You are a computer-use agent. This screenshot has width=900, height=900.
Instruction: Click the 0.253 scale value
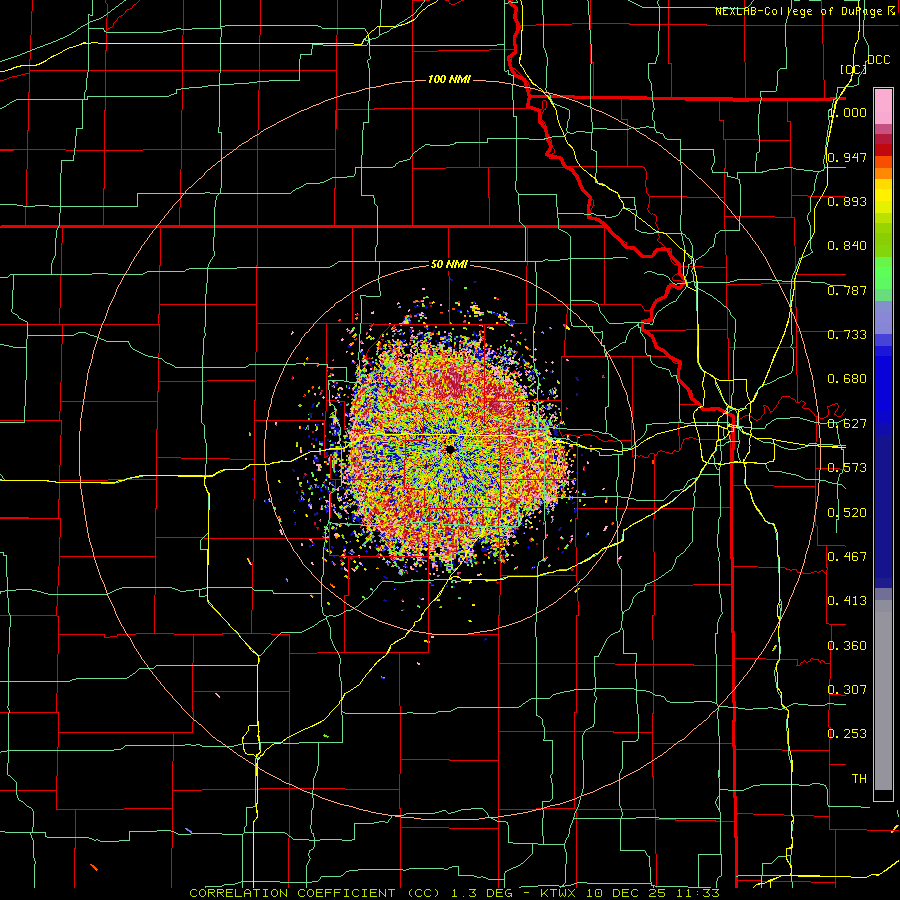pyautogui.click(x=847, y=734)
